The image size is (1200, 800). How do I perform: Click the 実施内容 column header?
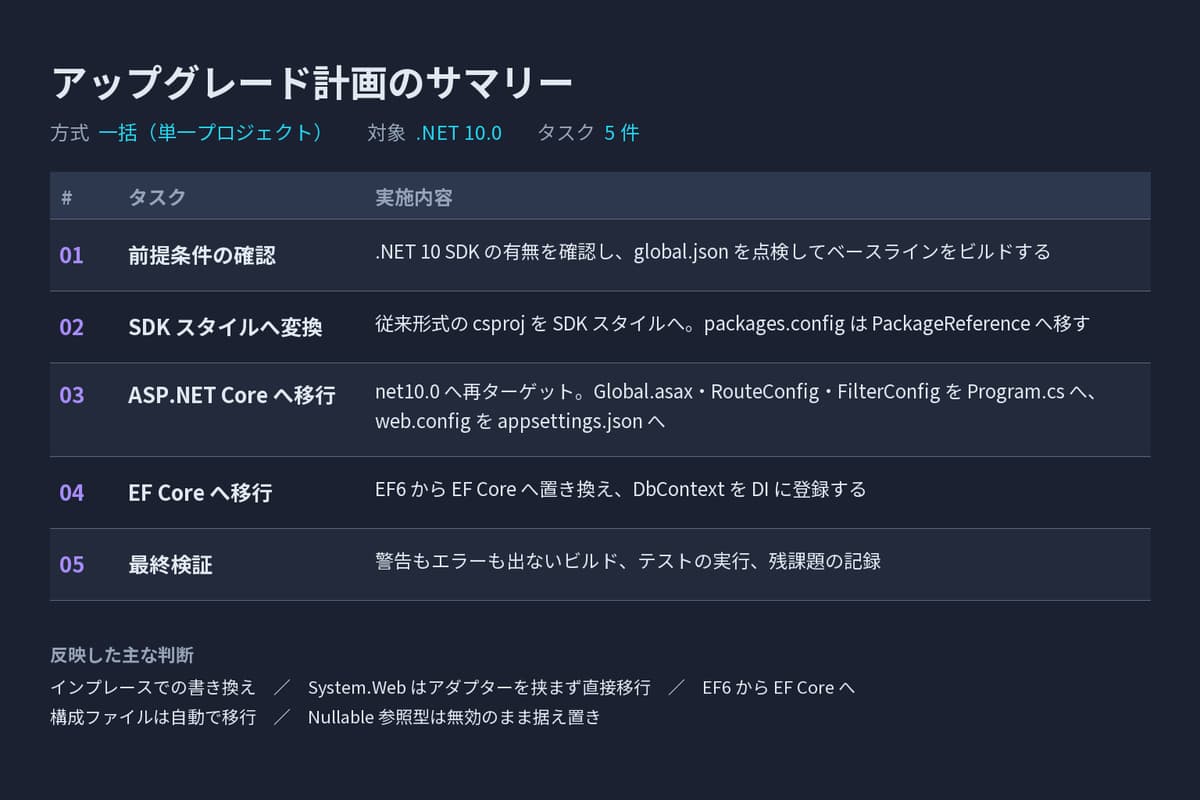pyautogui.click(x=414, y=198)
